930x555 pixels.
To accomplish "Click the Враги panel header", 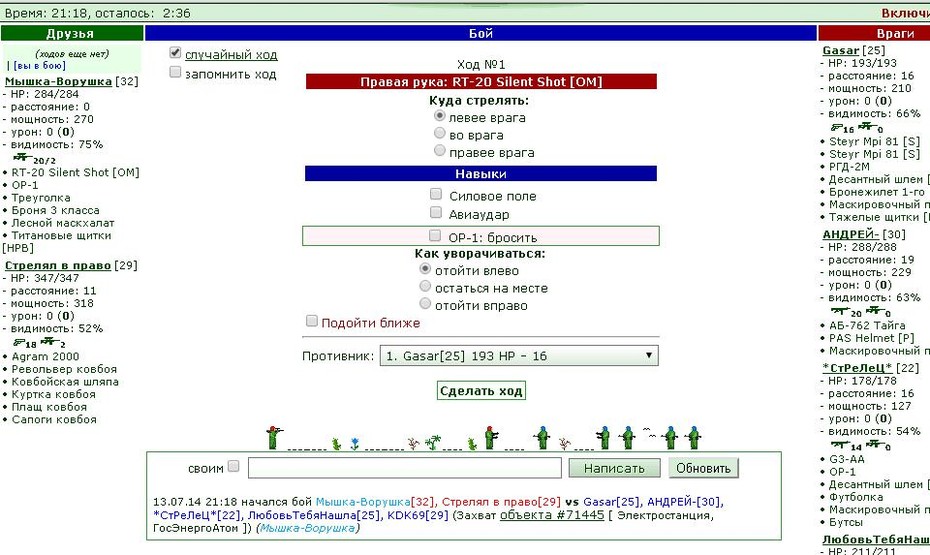I will coord(874,33).
